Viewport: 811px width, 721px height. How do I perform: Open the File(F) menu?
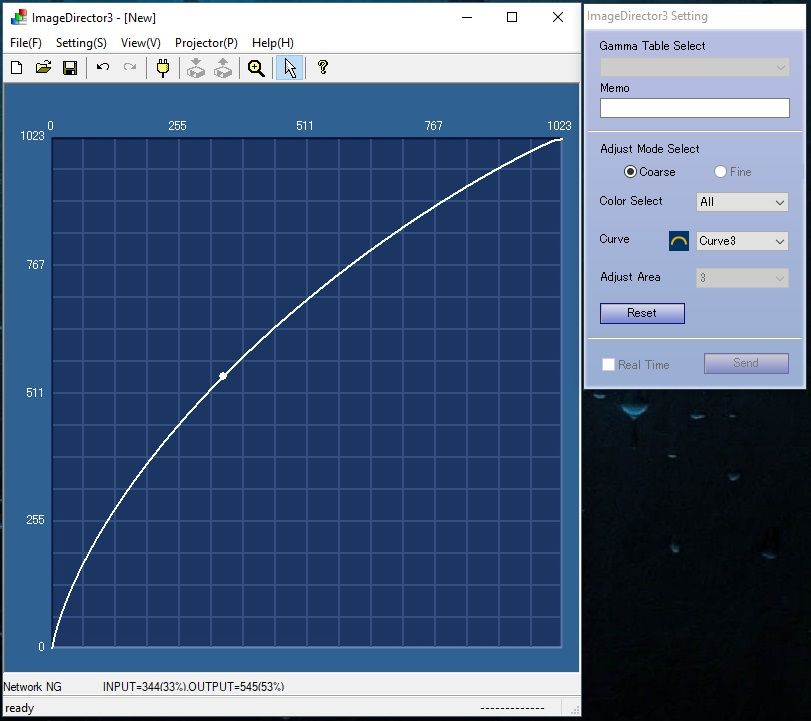click(26, 43)
